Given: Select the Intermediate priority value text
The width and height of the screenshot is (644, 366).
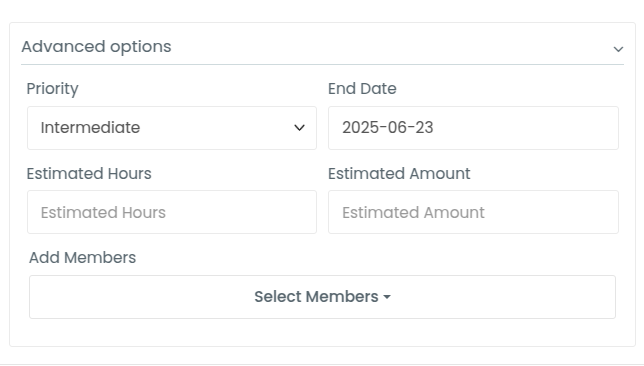Looking at the screenshot, I should point(90,128).
